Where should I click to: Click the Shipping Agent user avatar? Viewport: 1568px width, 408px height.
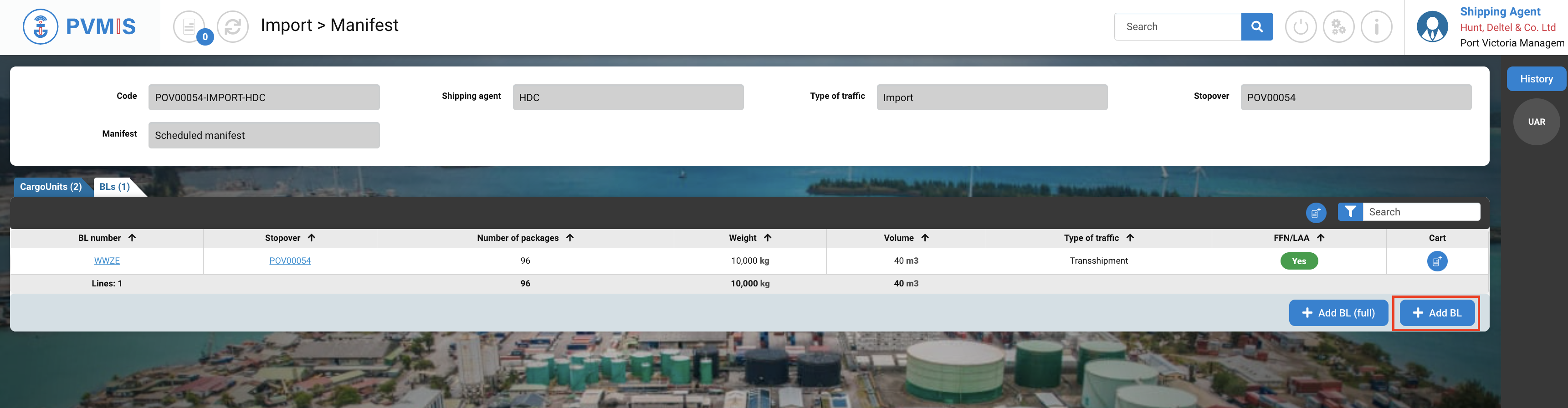pyautogui.click(x=1432, y=27)
